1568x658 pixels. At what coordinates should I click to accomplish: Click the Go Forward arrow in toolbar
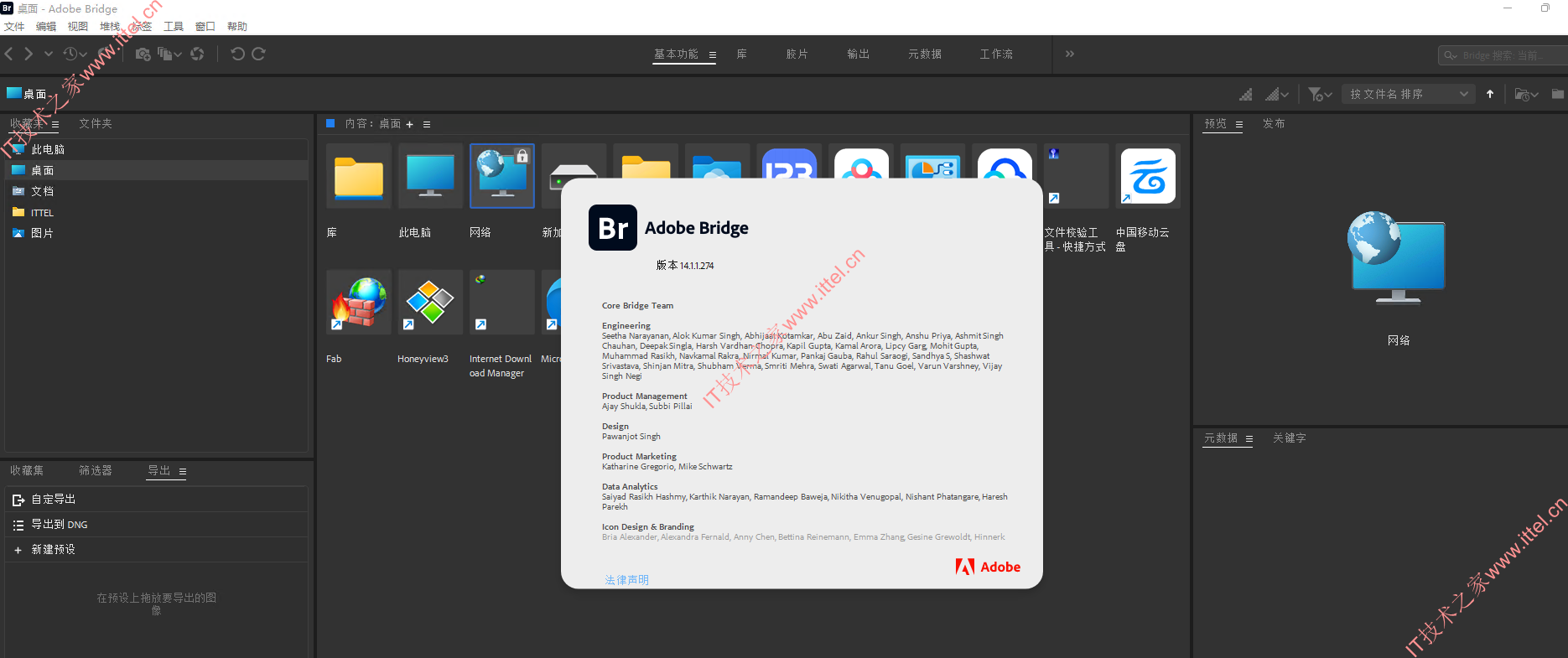coord(29,54)
